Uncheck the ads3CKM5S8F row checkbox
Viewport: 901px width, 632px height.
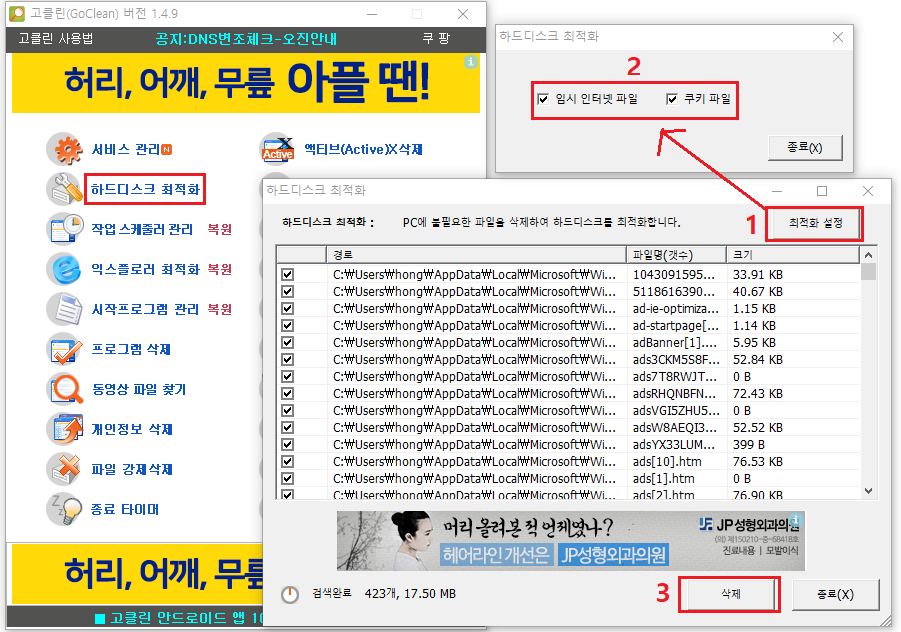tap(287, 360)
